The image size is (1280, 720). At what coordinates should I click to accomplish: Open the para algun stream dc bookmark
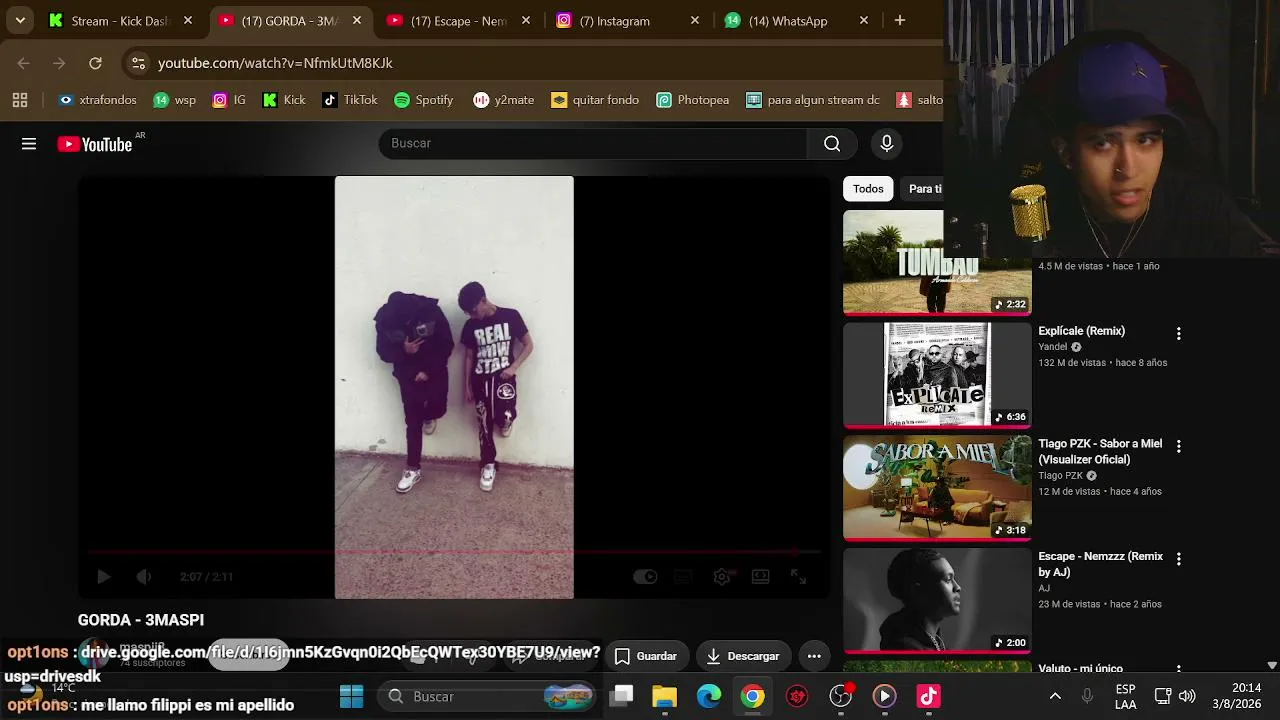coord(813,100)
